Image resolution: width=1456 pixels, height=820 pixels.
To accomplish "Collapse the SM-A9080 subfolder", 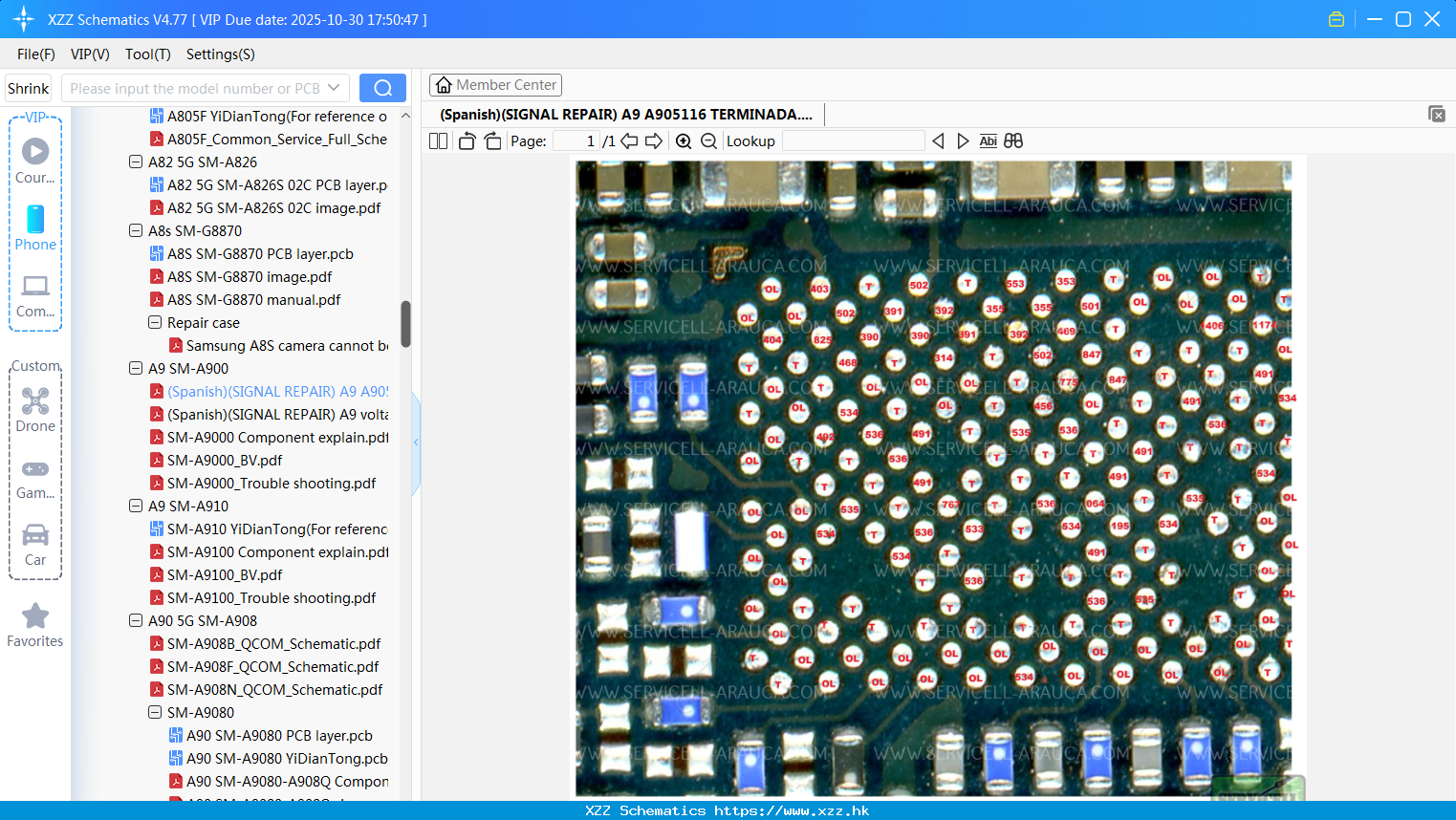I will 155,713.
